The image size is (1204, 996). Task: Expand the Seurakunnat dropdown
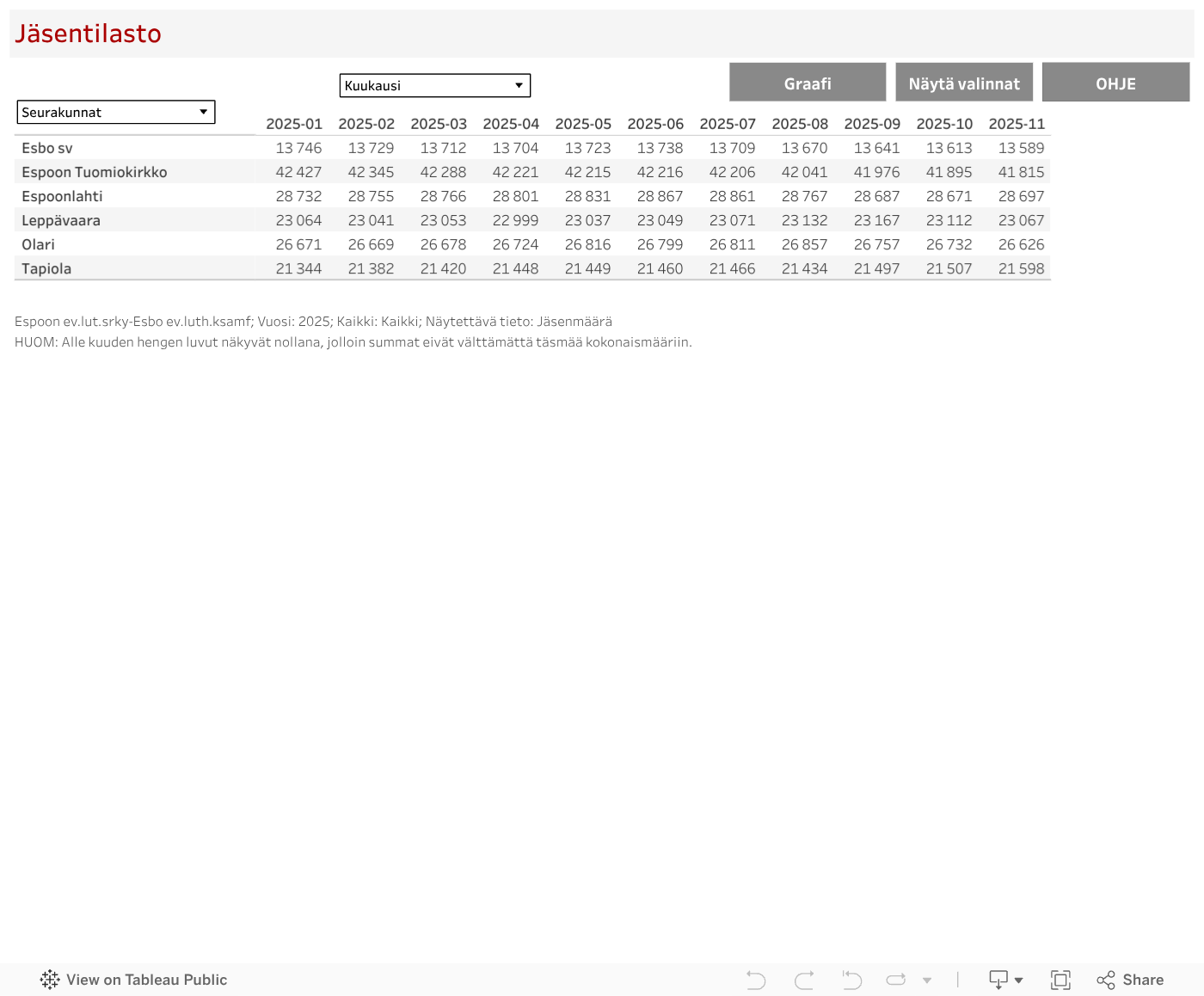[115, 112]
